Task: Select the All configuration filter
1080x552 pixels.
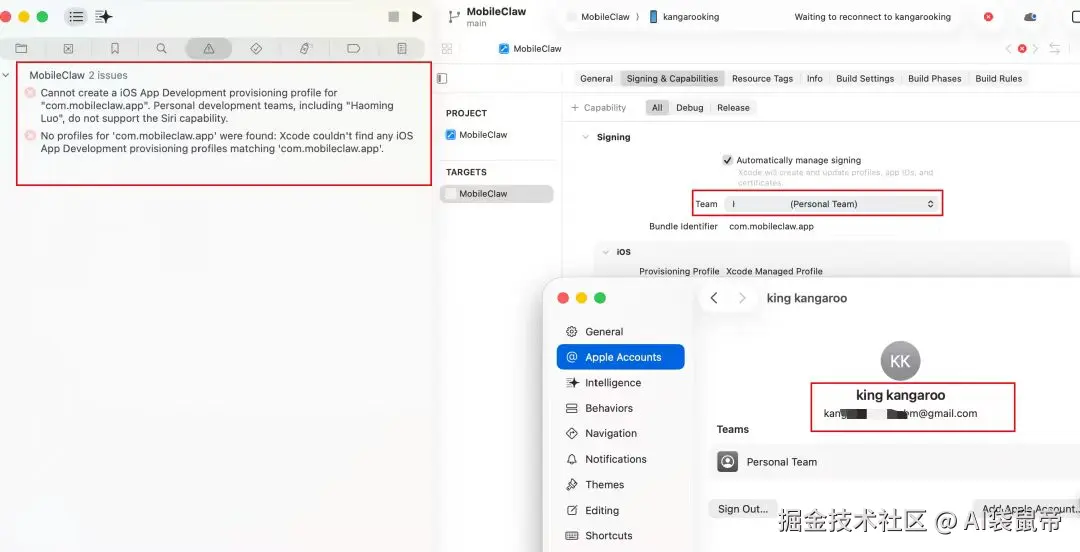Action: pyautogui.click(x=657, y=108)
